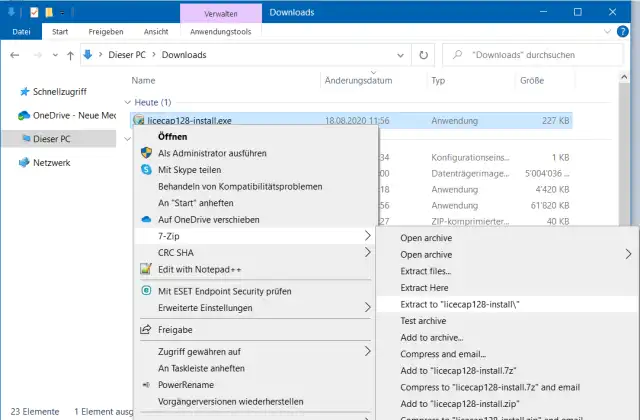Open Schnellzugriff in the sidebar
640x420 pixels.
click(60, 91)
